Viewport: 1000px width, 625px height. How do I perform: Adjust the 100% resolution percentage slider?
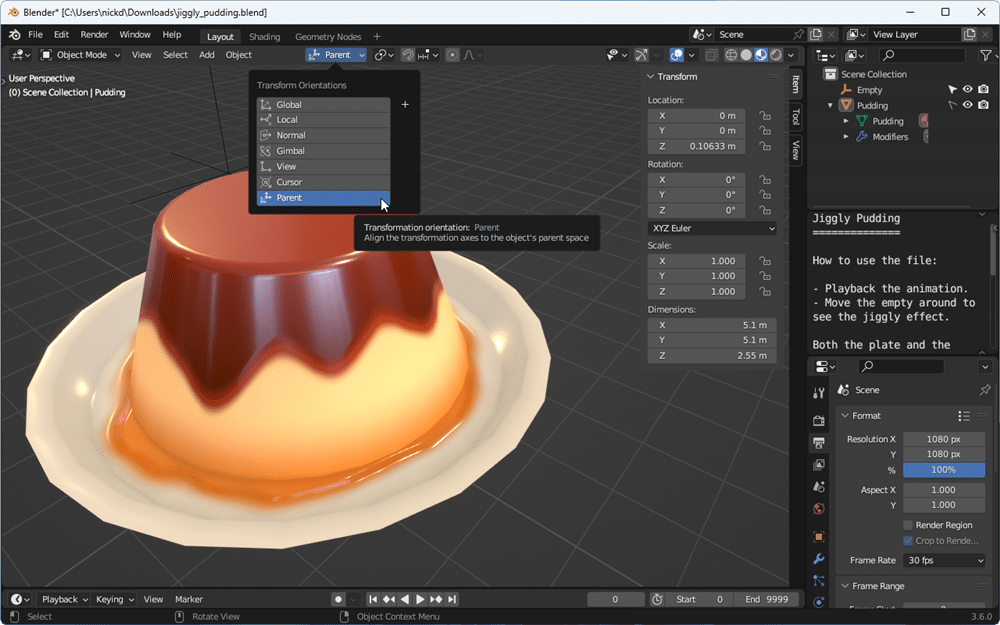click(944, 470)
